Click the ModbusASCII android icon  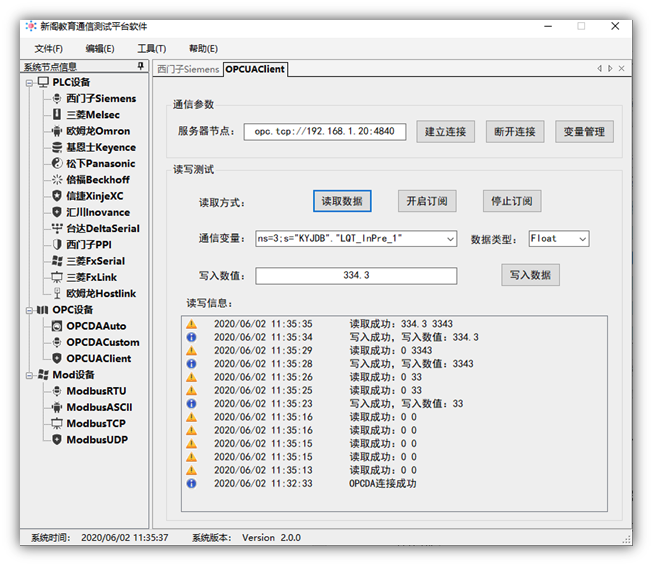coord(57,407)
